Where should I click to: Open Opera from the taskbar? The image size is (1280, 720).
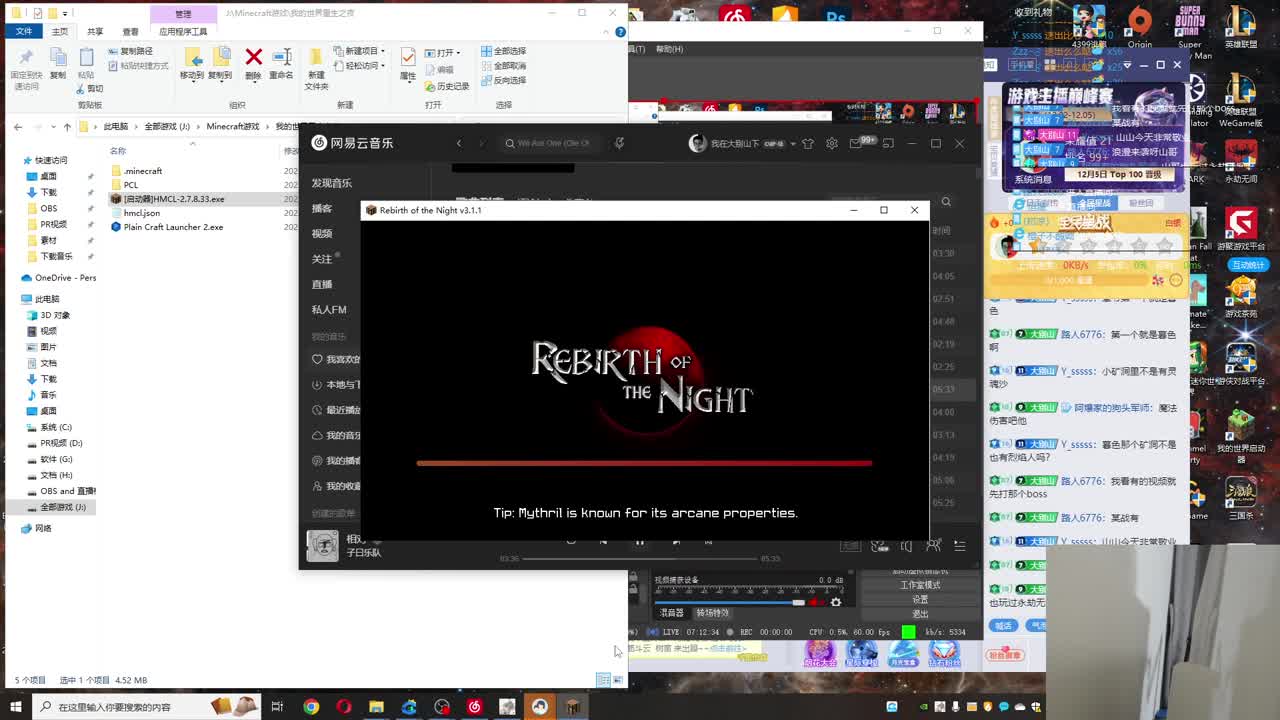344,707
